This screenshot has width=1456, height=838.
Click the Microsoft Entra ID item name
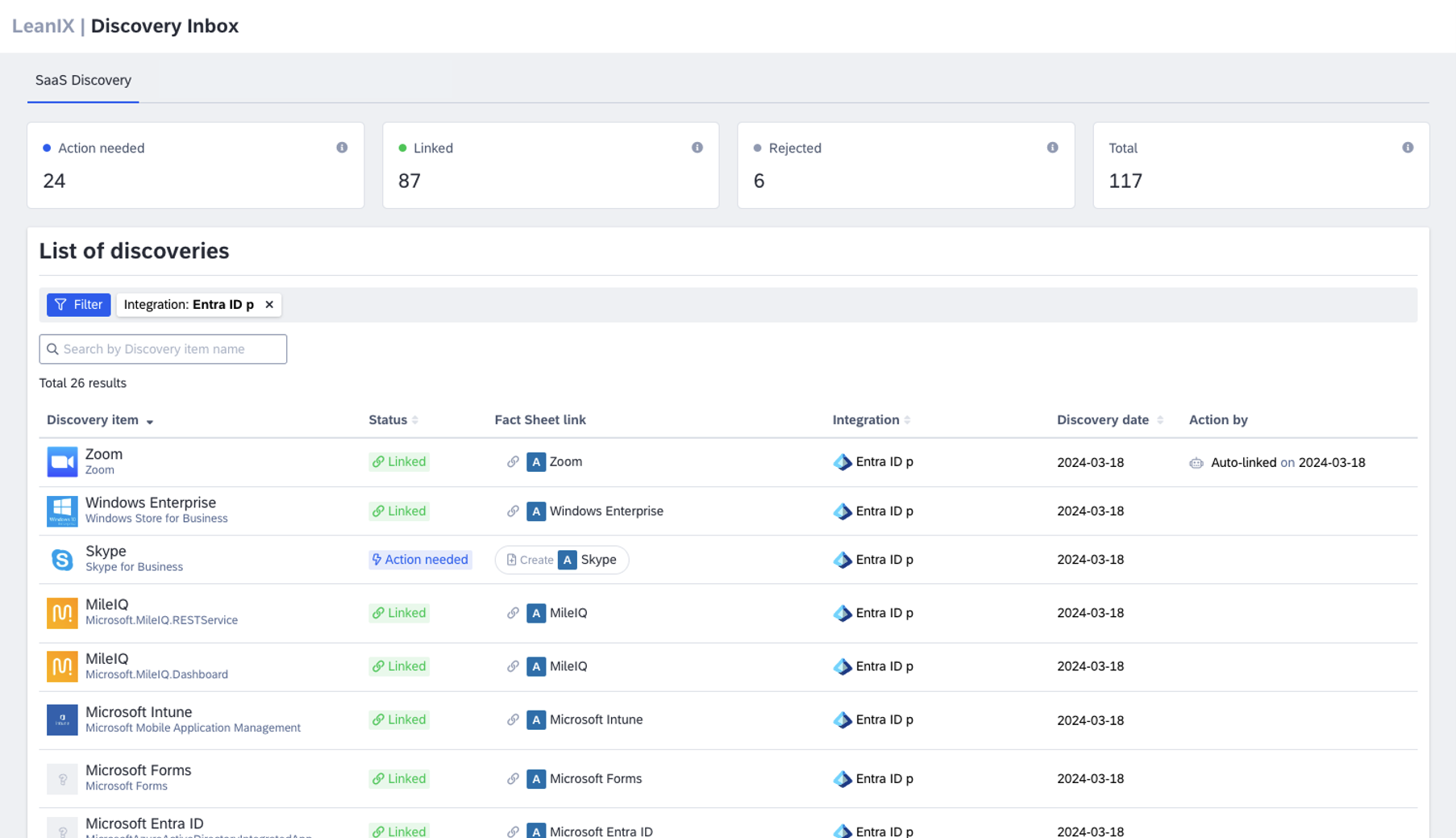144,823
